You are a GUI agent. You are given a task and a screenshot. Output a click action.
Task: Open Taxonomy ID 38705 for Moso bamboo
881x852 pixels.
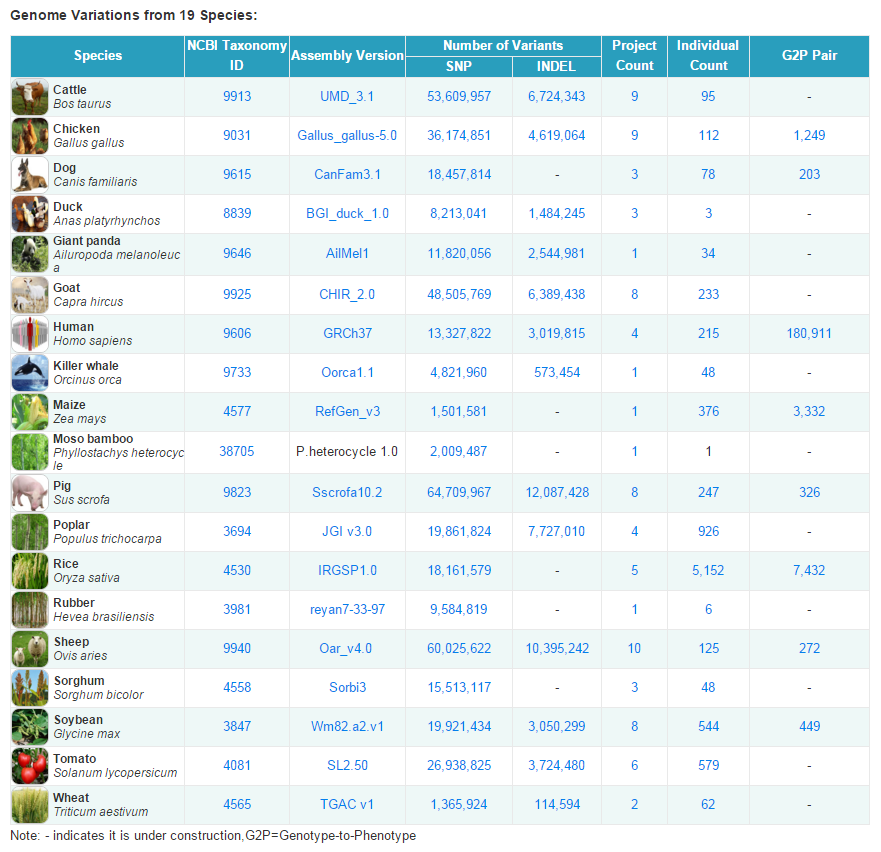coord(237,452)
